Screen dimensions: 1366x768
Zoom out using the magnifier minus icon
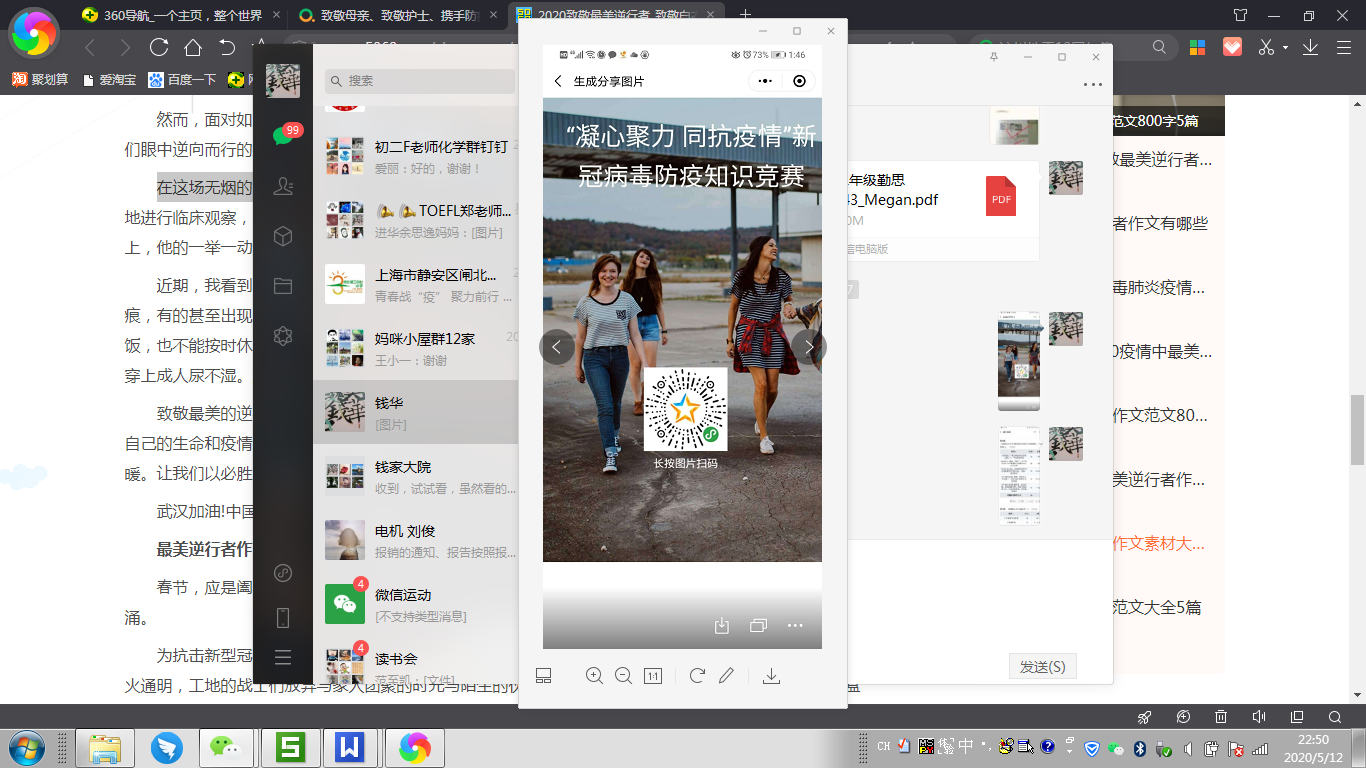pyautogui.click(x=623, y=676)
